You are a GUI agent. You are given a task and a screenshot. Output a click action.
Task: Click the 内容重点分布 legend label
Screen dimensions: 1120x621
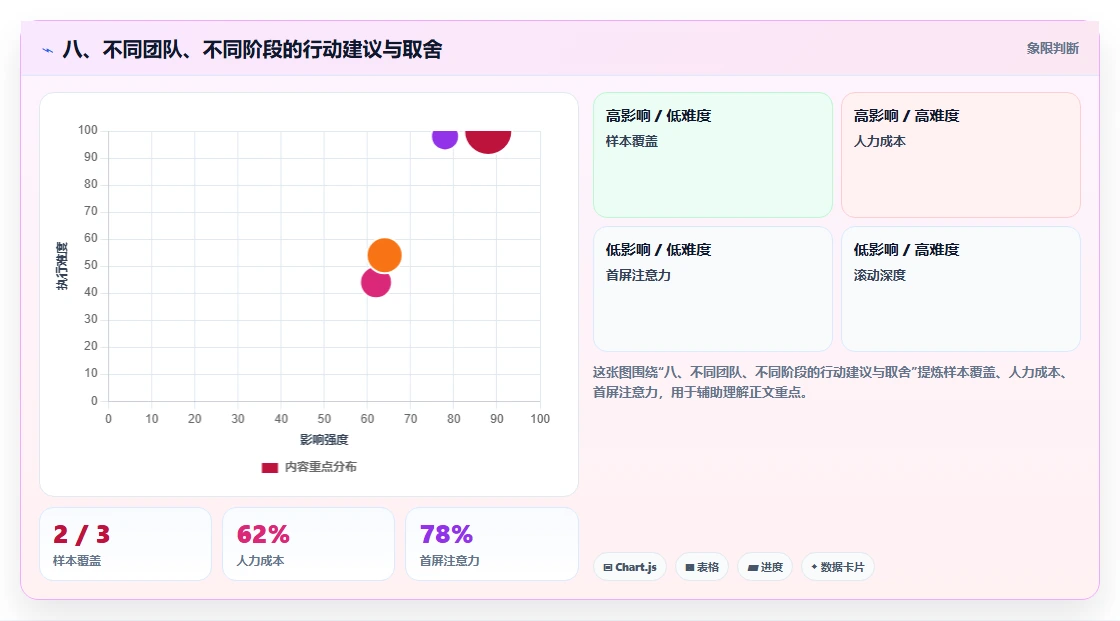coord(321,467)
